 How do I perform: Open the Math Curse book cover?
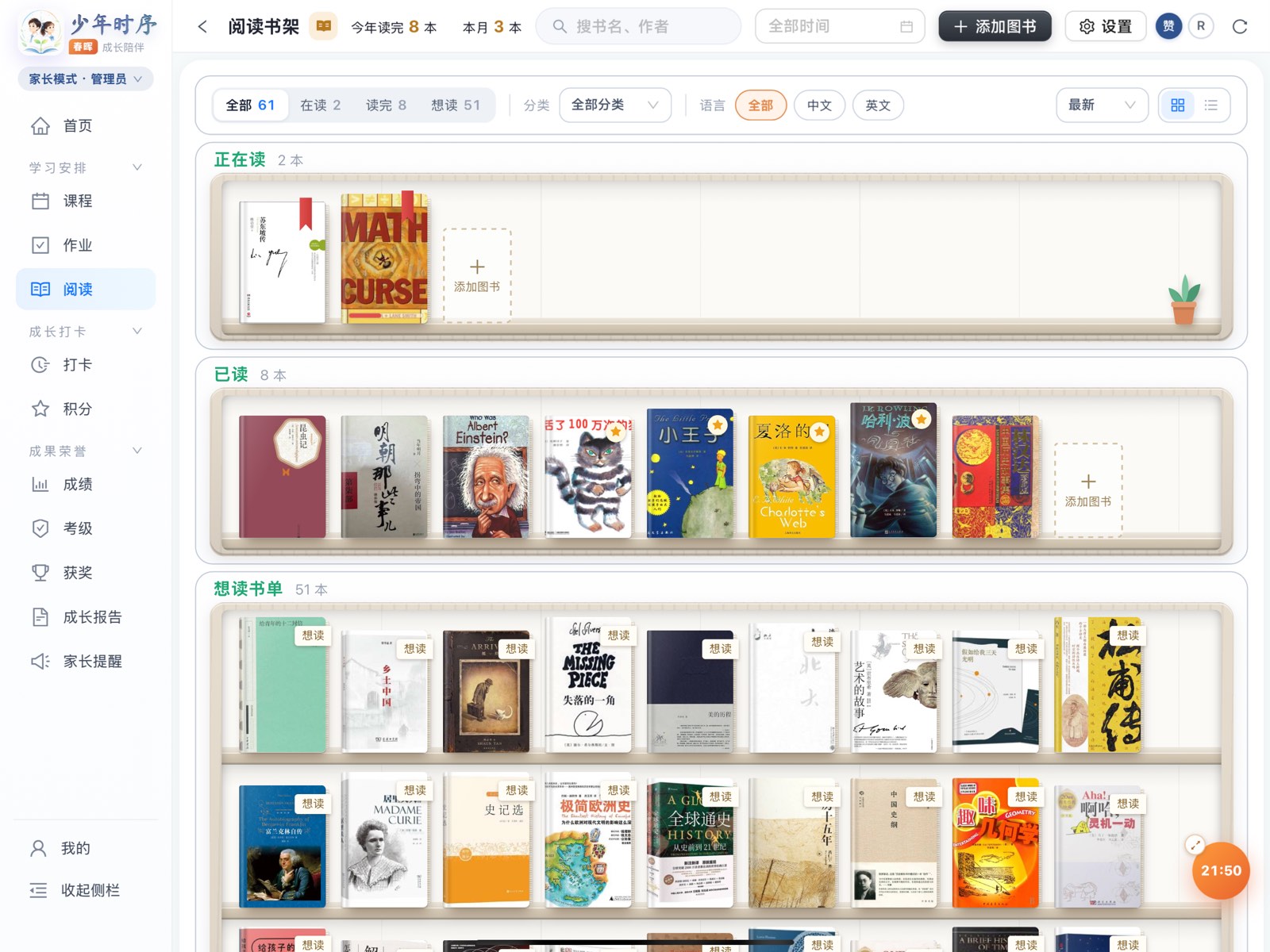pos(384,259)
